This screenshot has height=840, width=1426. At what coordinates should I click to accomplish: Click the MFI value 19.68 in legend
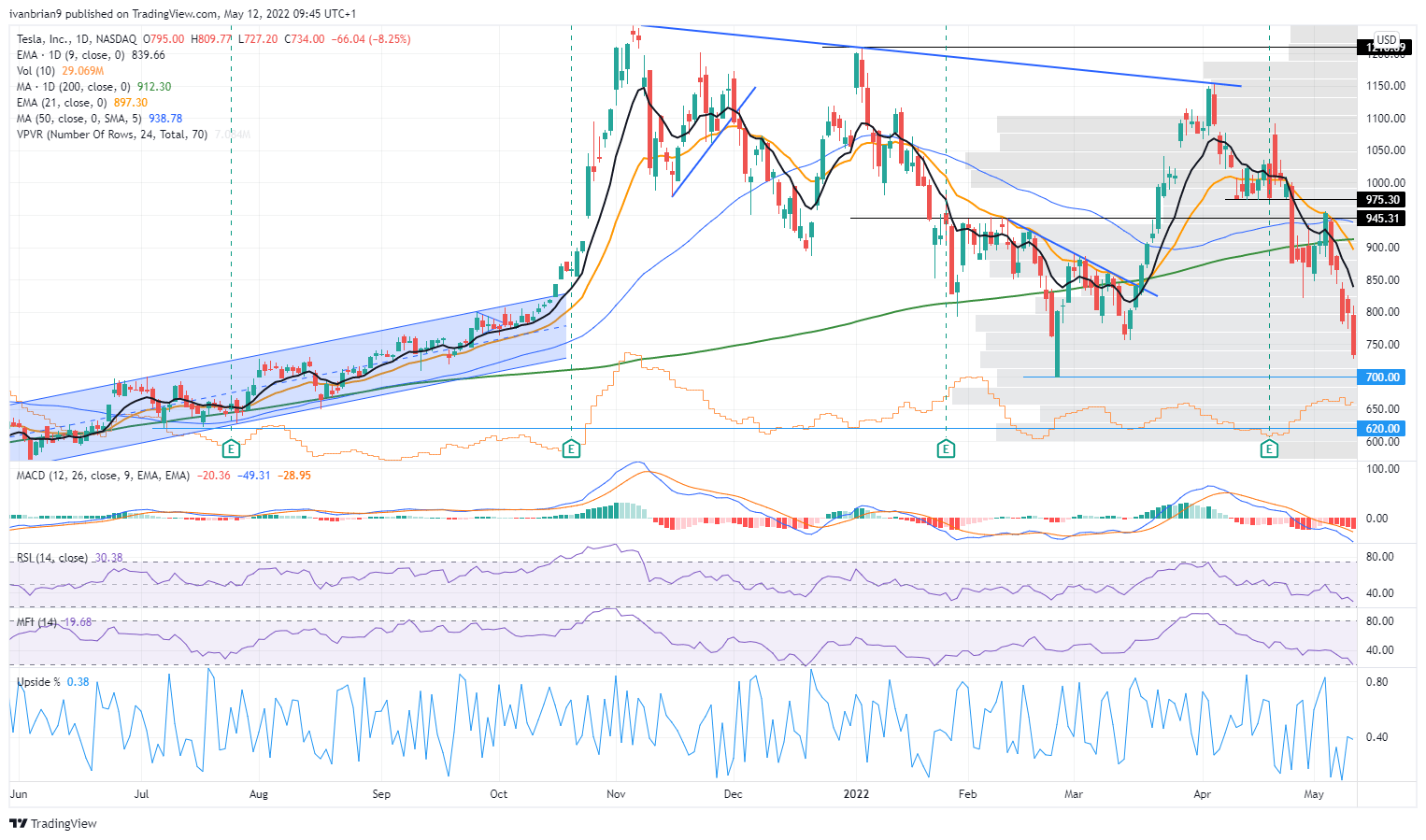(78, 622)
